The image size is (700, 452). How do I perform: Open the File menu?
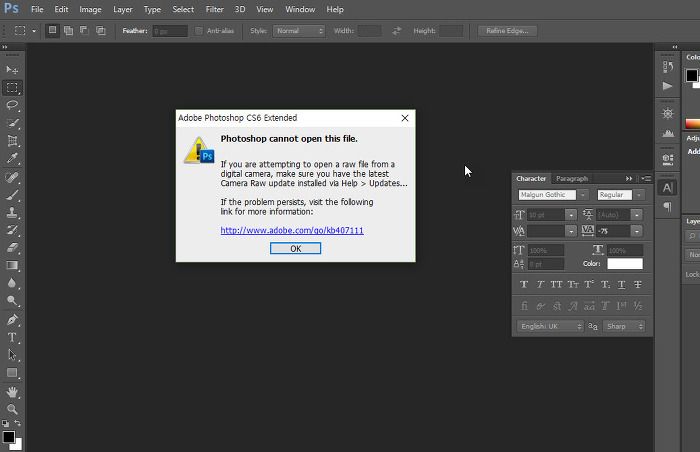37,9
